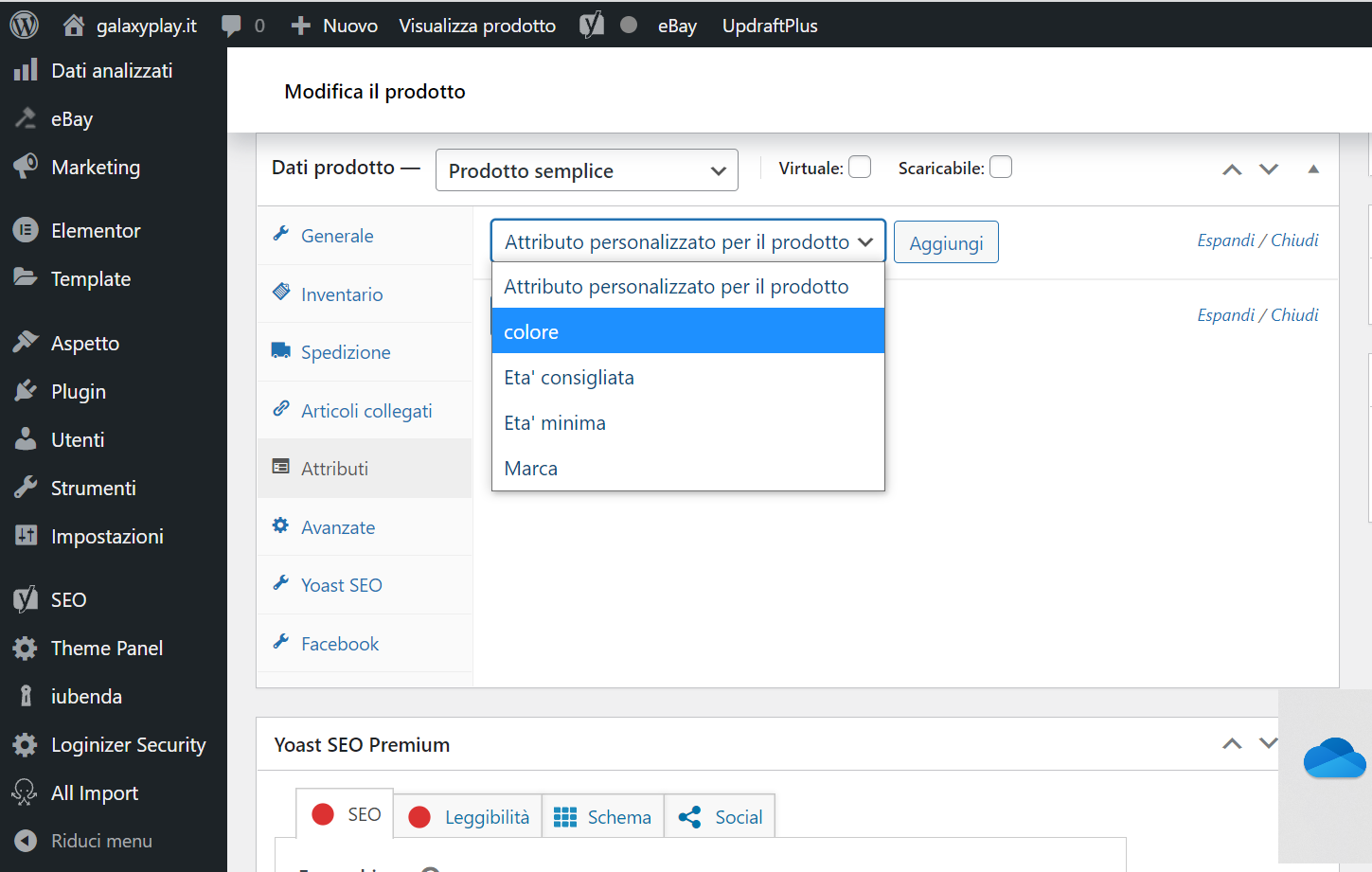Screen dimensions: 1372x872
Task: Collapse the sidebar with Riduci menu
Action: [x=100, y=841]
